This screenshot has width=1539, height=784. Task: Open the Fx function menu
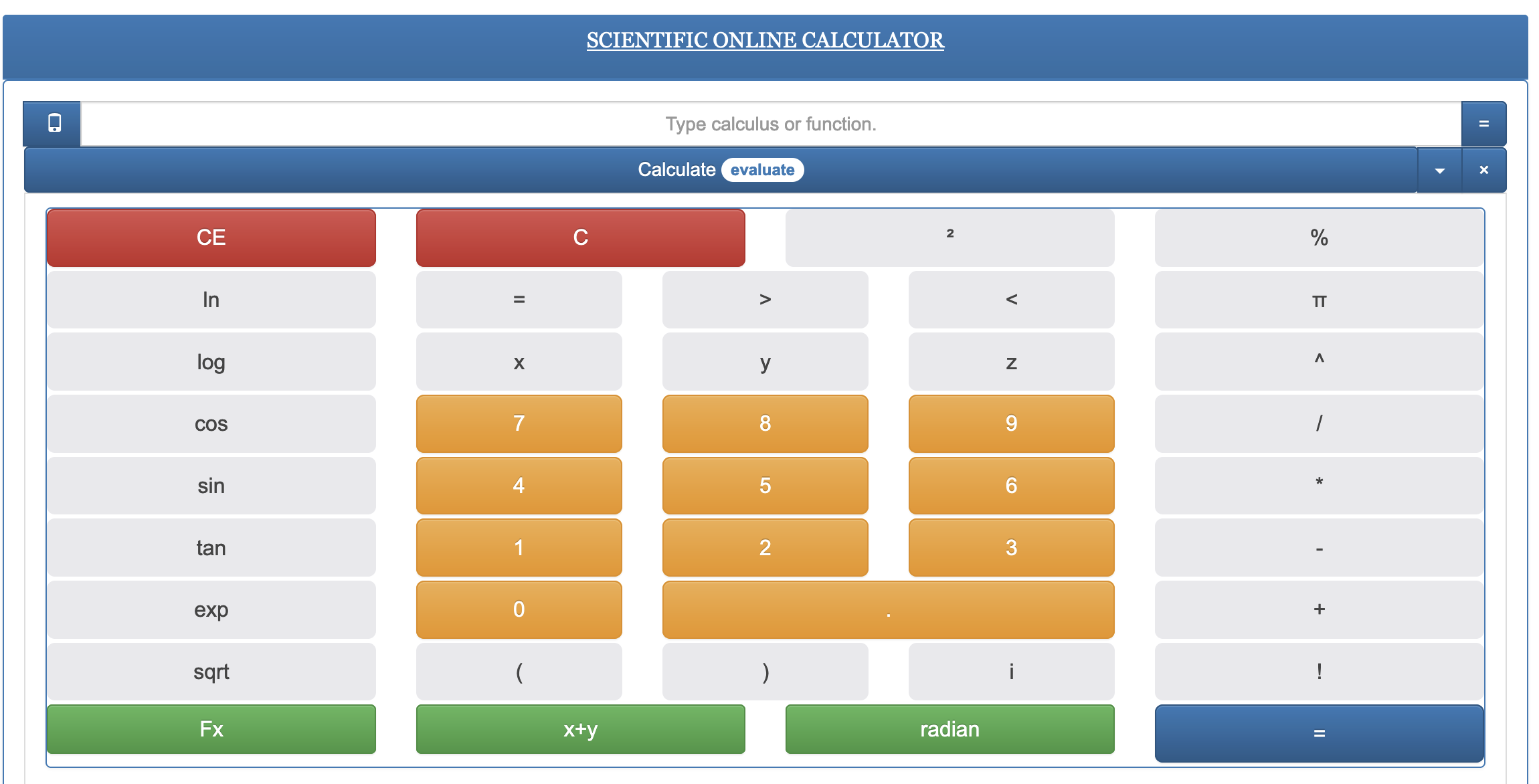click(209, 729)
